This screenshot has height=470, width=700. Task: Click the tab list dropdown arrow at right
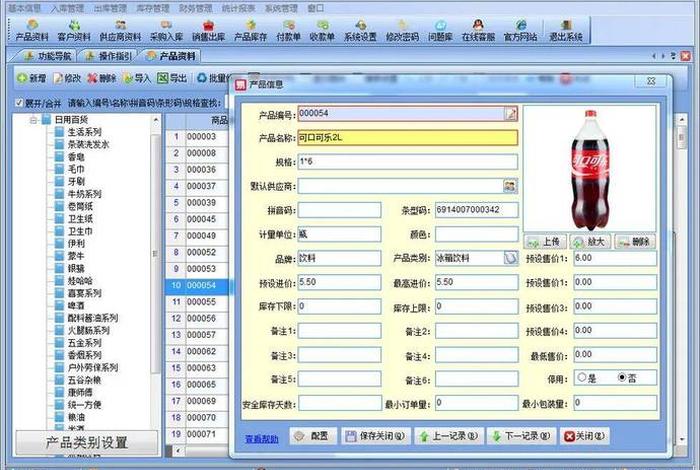click(x=674, y=56)
